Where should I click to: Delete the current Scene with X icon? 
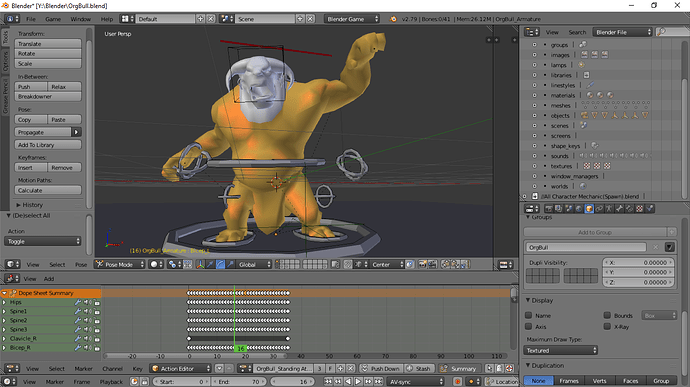pyautogui.click(x=310, y=19)
